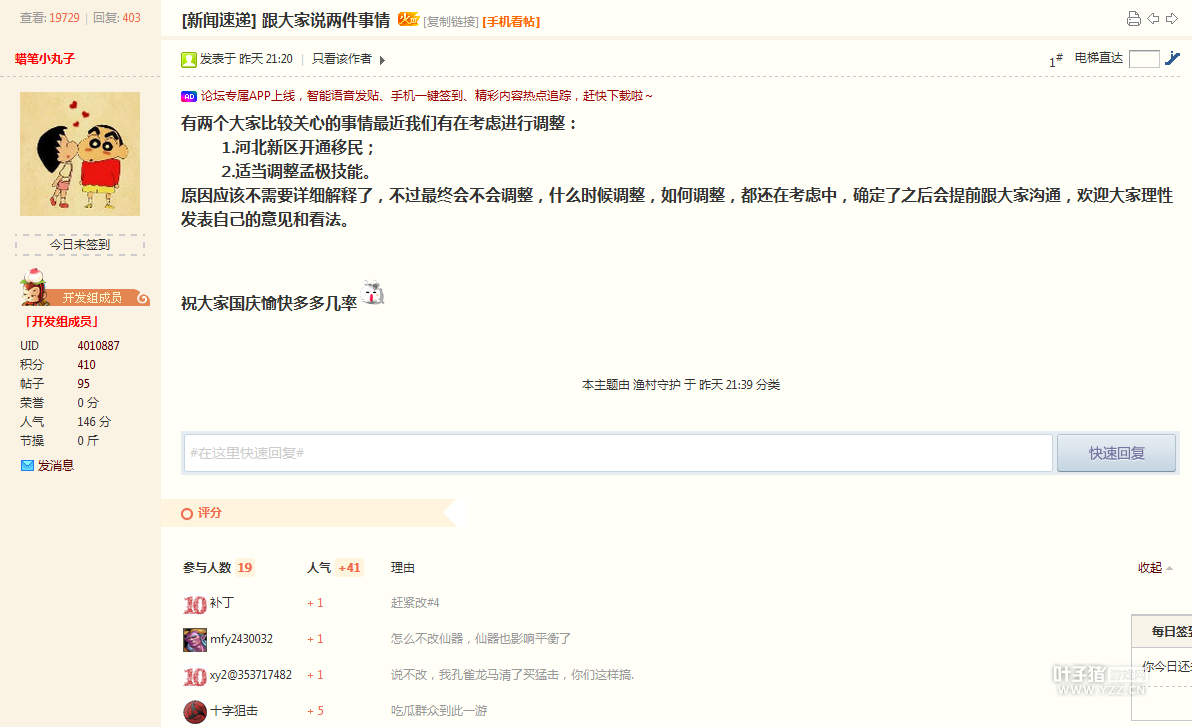Expand the 只看该作者 arrow
Image resolution: width=1192 pixels, height=727 pixels.
coord(382,60)
